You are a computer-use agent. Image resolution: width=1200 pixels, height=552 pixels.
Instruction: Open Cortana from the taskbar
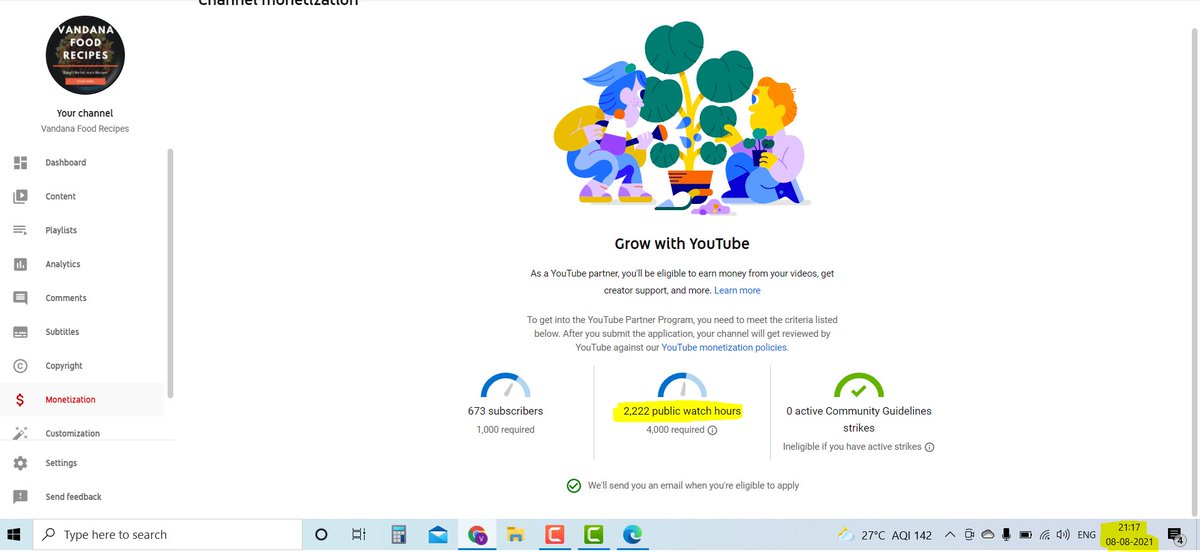pyautogui.click(x=321, y=535)
